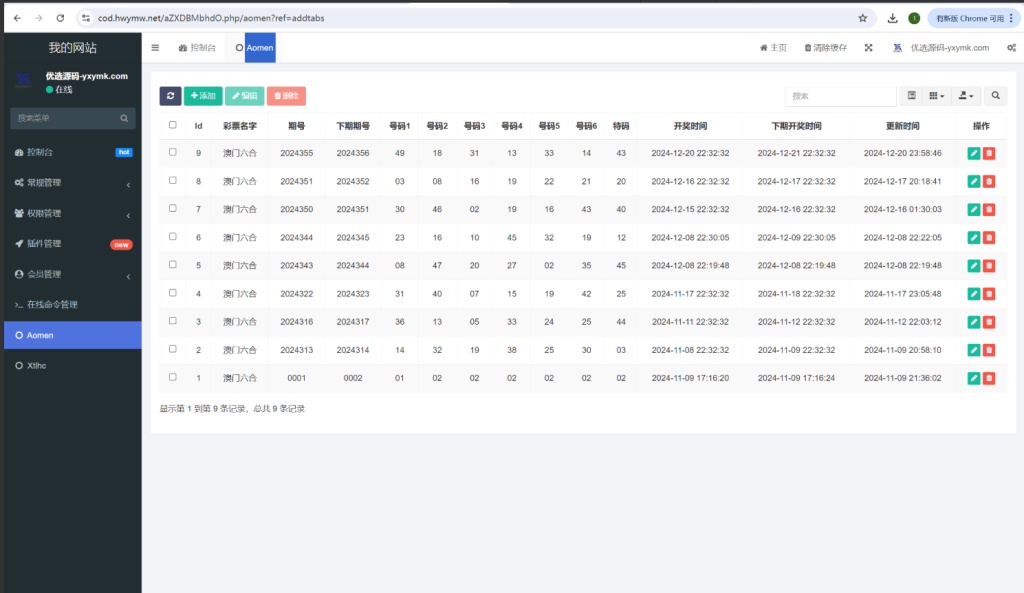Sort by the 开奖时间 column header
This screenshot has width=1024, height=593.
pos(690,126)
